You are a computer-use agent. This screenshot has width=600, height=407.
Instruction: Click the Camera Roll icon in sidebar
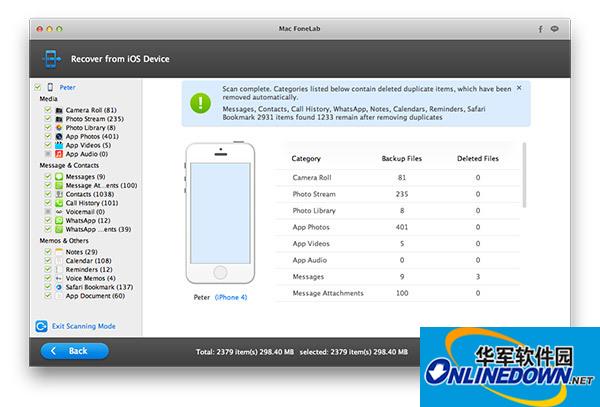59,110
